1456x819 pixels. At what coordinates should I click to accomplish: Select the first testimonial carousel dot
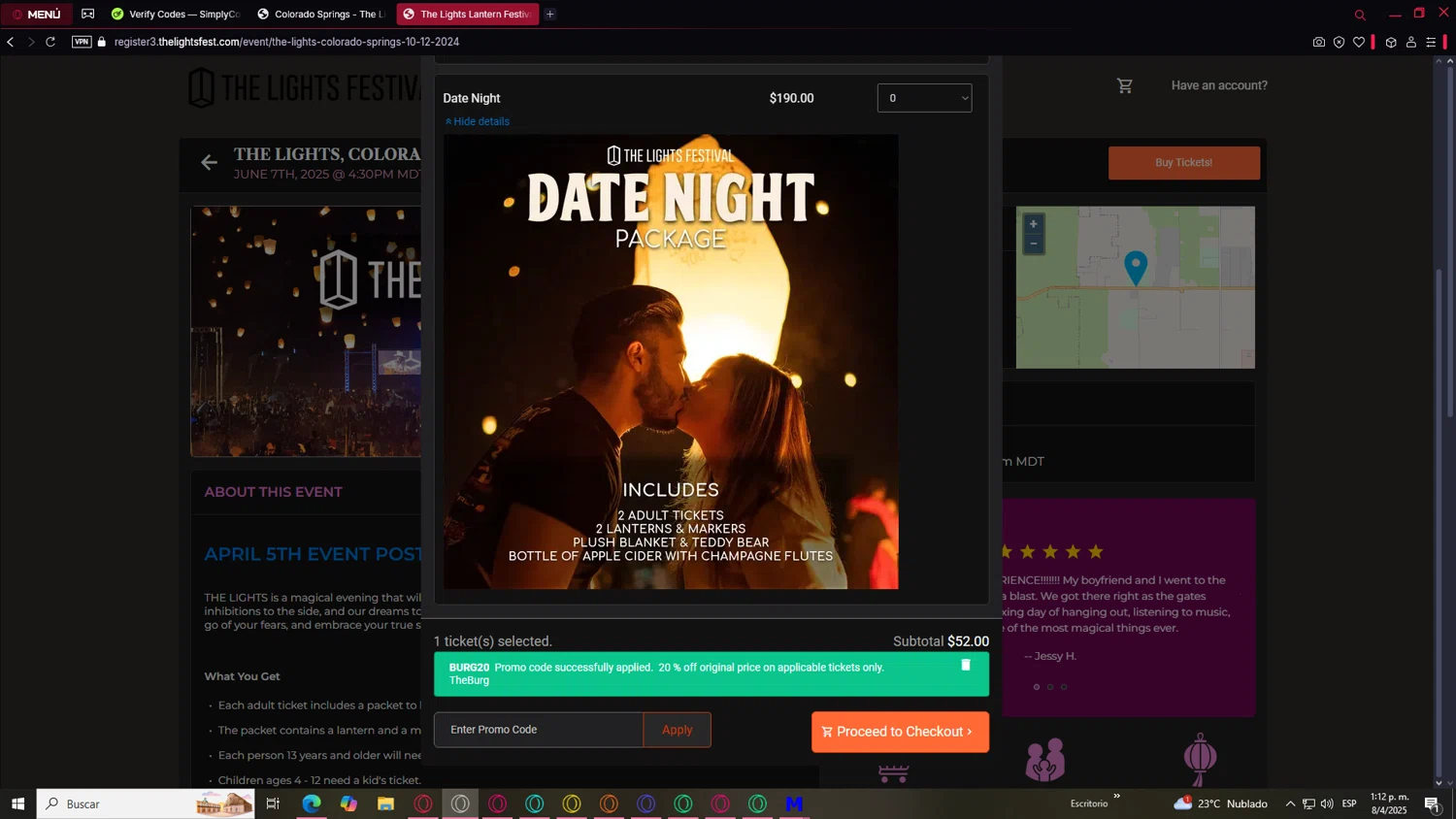pyautogui.click(x=1037, y=687)
